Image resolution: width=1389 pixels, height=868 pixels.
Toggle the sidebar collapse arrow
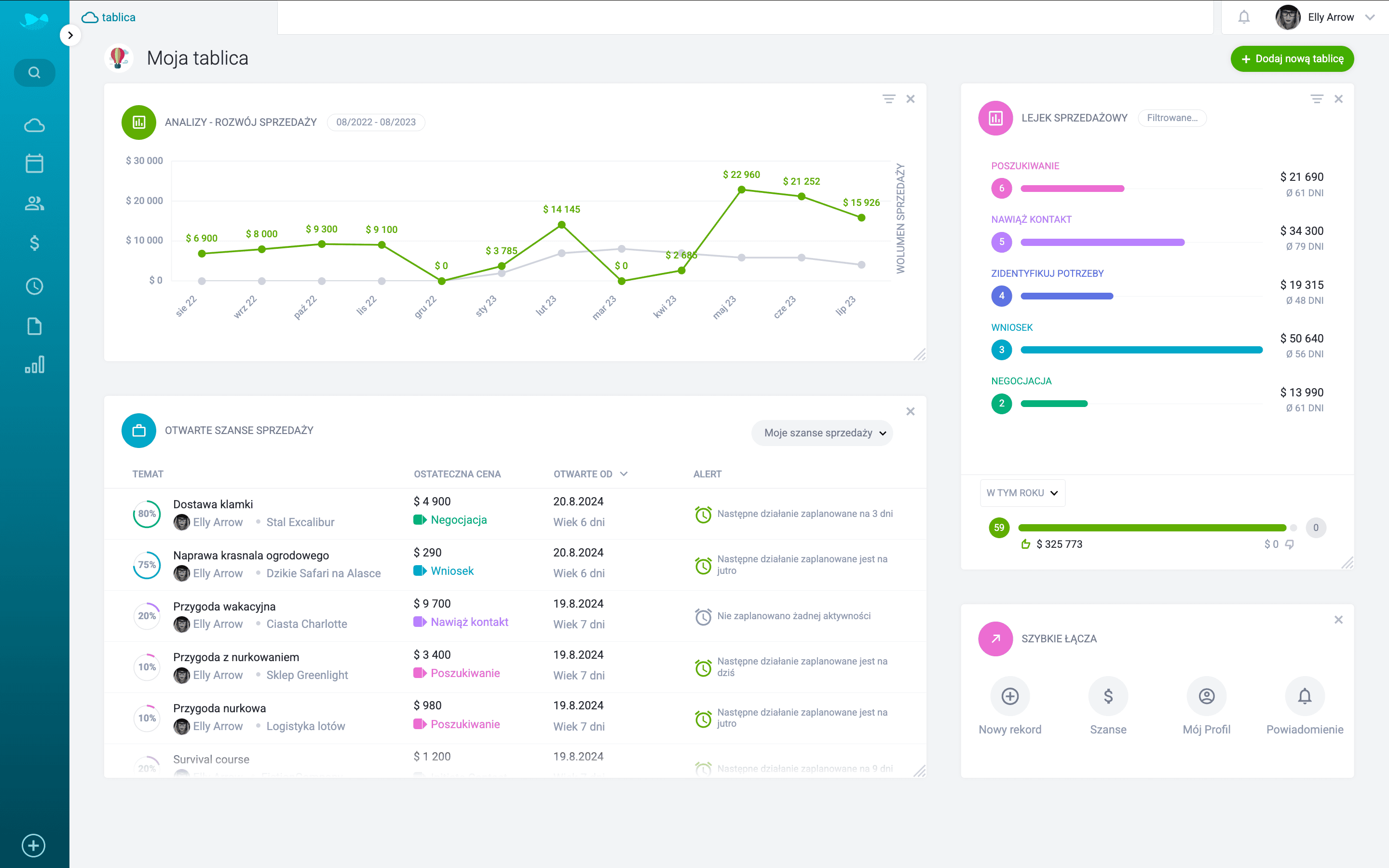coord(70,35)
